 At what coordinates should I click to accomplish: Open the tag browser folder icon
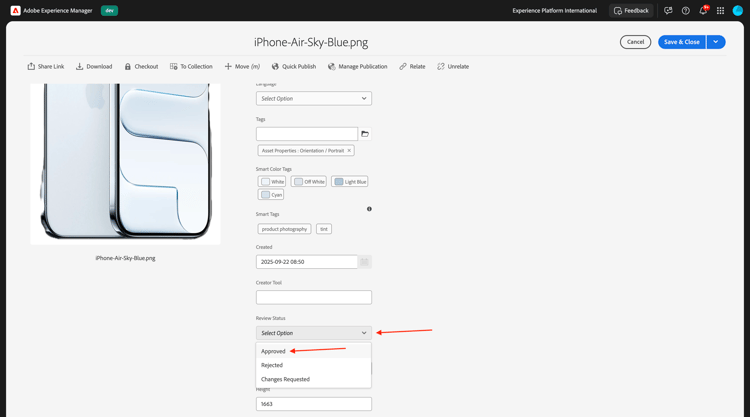point(365,134)
